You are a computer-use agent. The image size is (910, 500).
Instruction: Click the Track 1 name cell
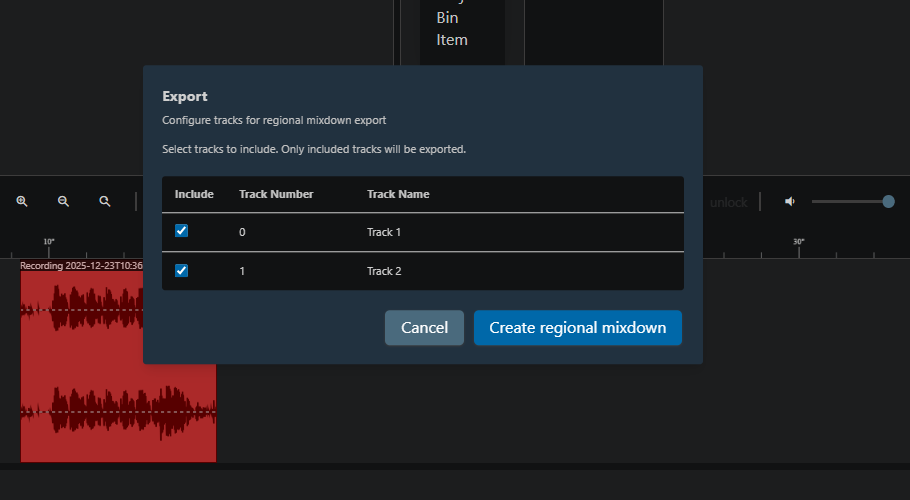pos(384,232)
